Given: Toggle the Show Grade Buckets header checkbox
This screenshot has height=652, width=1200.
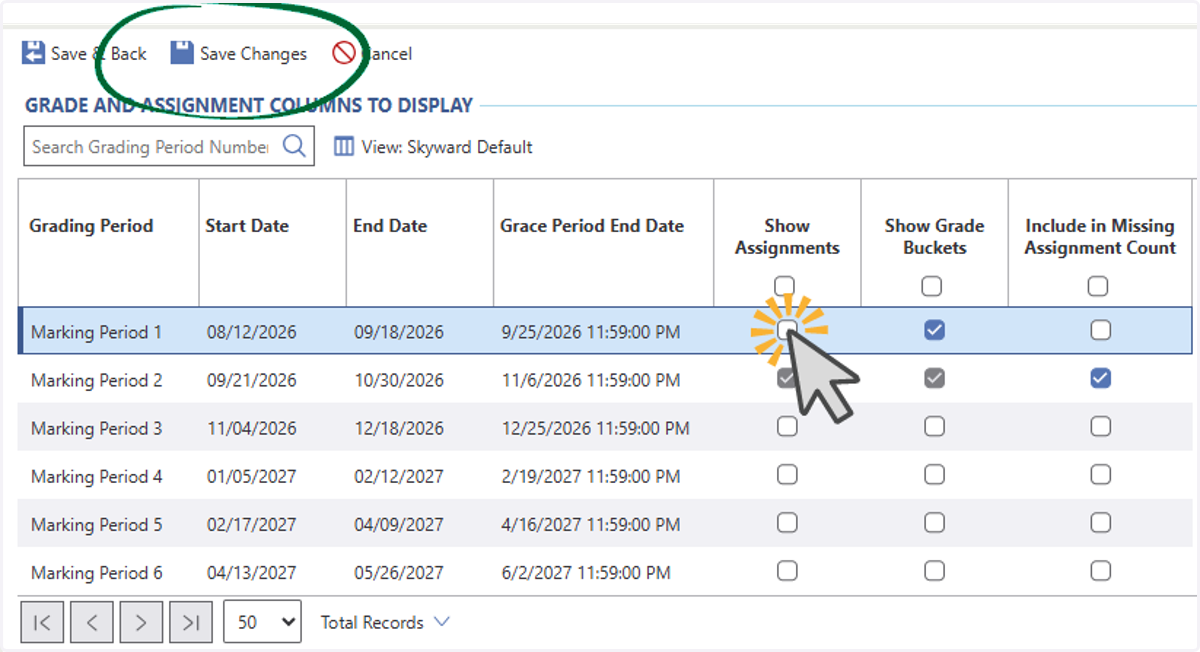Looking at the screenshot, I should pos(932,287).
